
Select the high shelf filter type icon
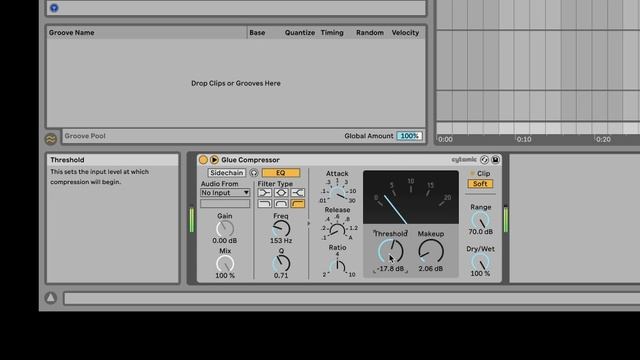pyautogui.click(x=298, y=193)
